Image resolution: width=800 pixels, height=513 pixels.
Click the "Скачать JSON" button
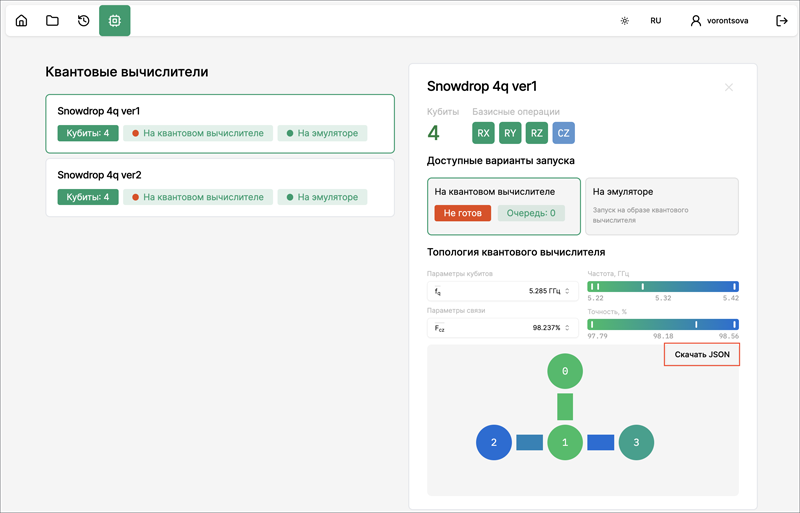[x=702, y=355]
